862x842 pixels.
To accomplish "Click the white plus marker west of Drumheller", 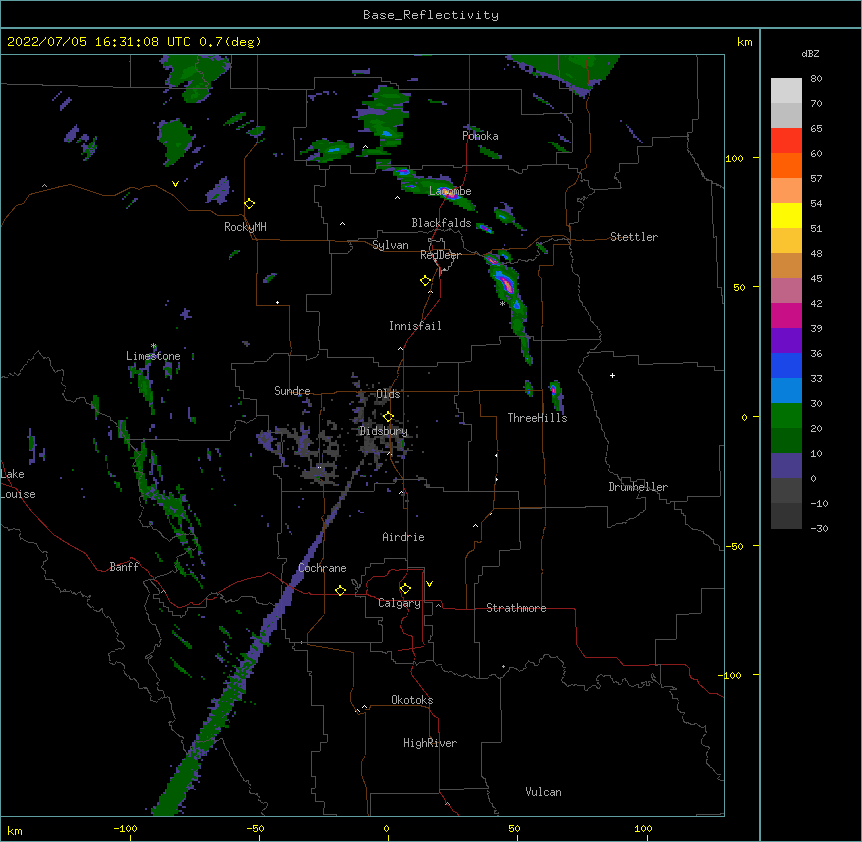I will (612, 375).
